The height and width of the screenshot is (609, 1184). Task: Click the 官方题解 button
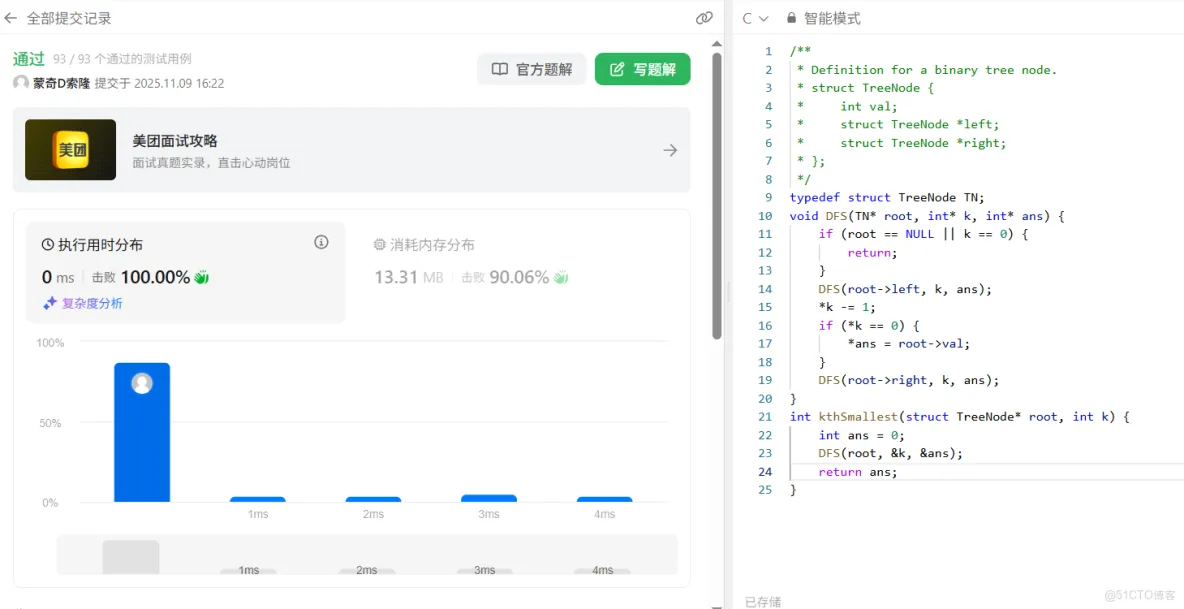(x=529, y=69)
